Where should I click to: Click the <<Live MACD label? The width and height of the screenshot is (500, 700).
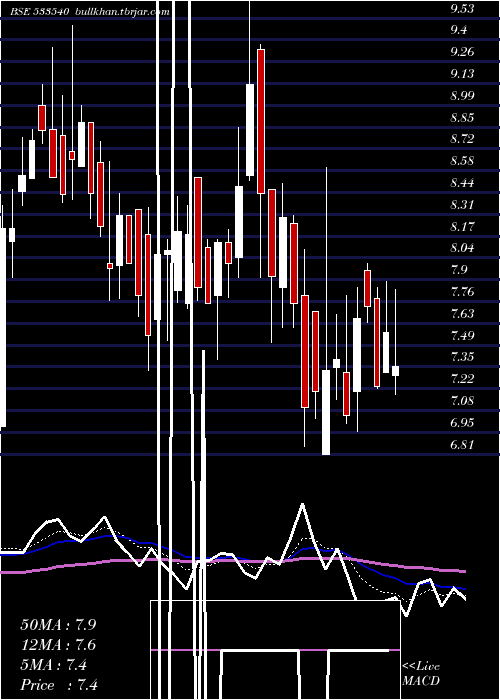(x=421, y=674)
